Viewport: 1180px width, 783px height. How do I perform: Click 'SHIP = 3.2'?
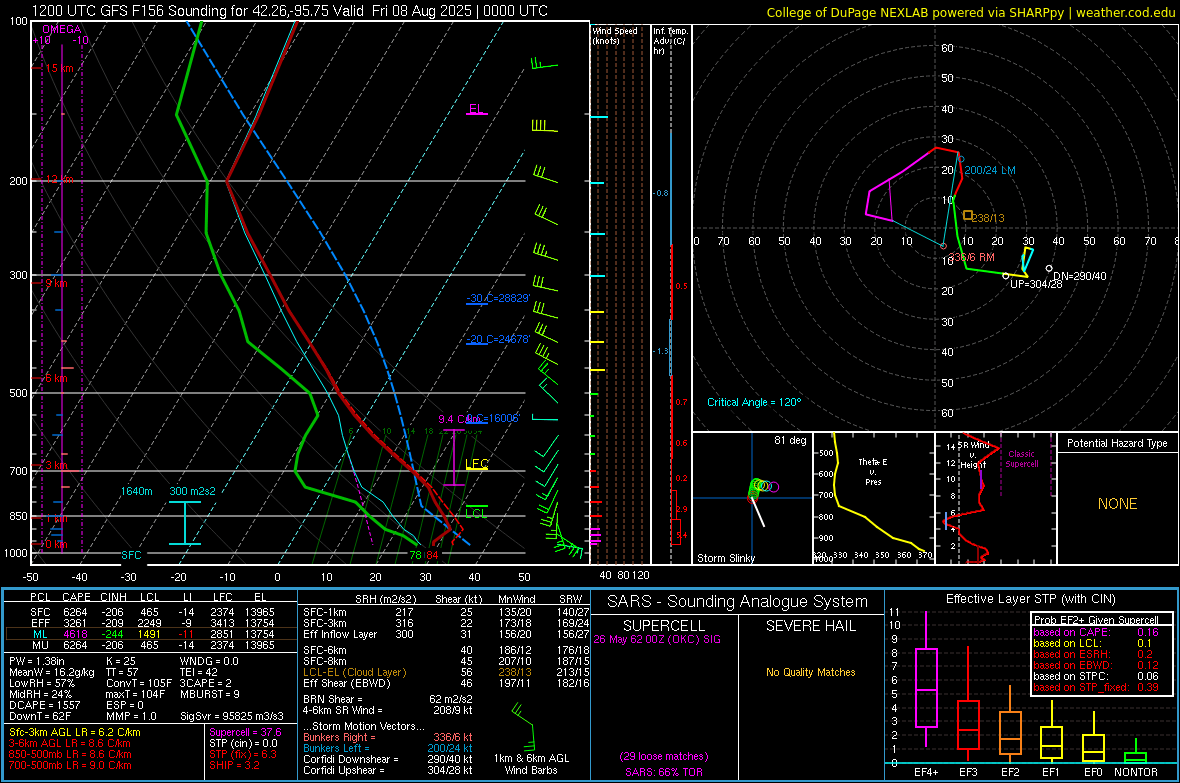tap(234, 765)
